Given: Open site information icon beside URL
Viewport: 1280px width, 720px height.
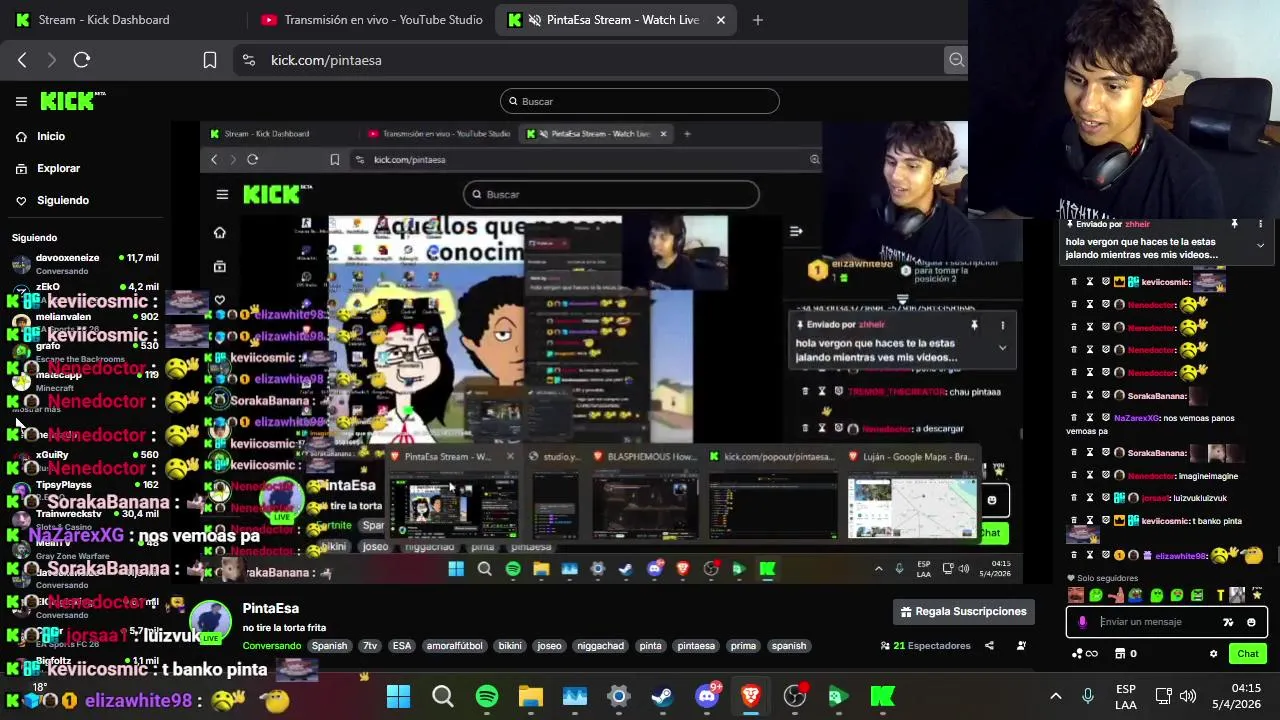Looking at the screenshot, I should pyautogui.click(x=249, y=60).
